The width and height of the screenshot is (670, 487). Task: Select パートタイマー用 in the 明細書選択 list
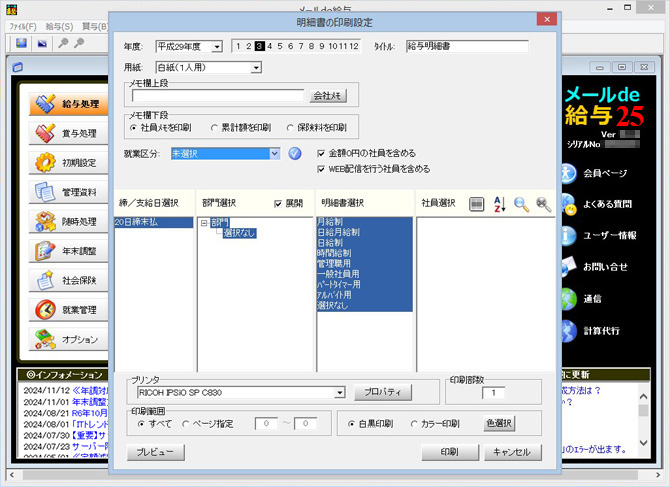click(x=364, y=285)
